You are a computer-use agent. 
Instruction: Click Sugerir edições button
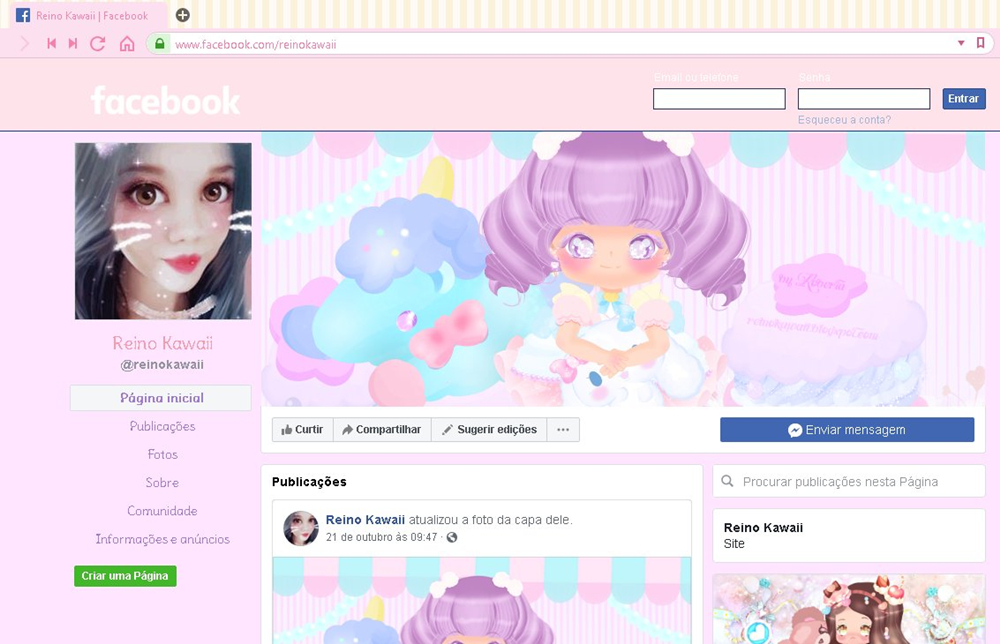489,430
